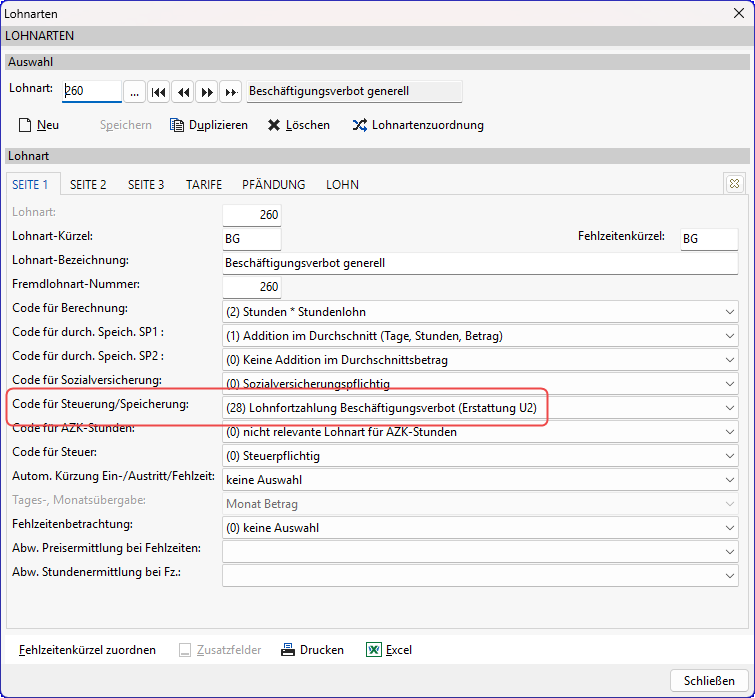The width and height of the screenshot is (755, 698).
Task: Jump to the first Lohnart record
Action: coord(158,91)
